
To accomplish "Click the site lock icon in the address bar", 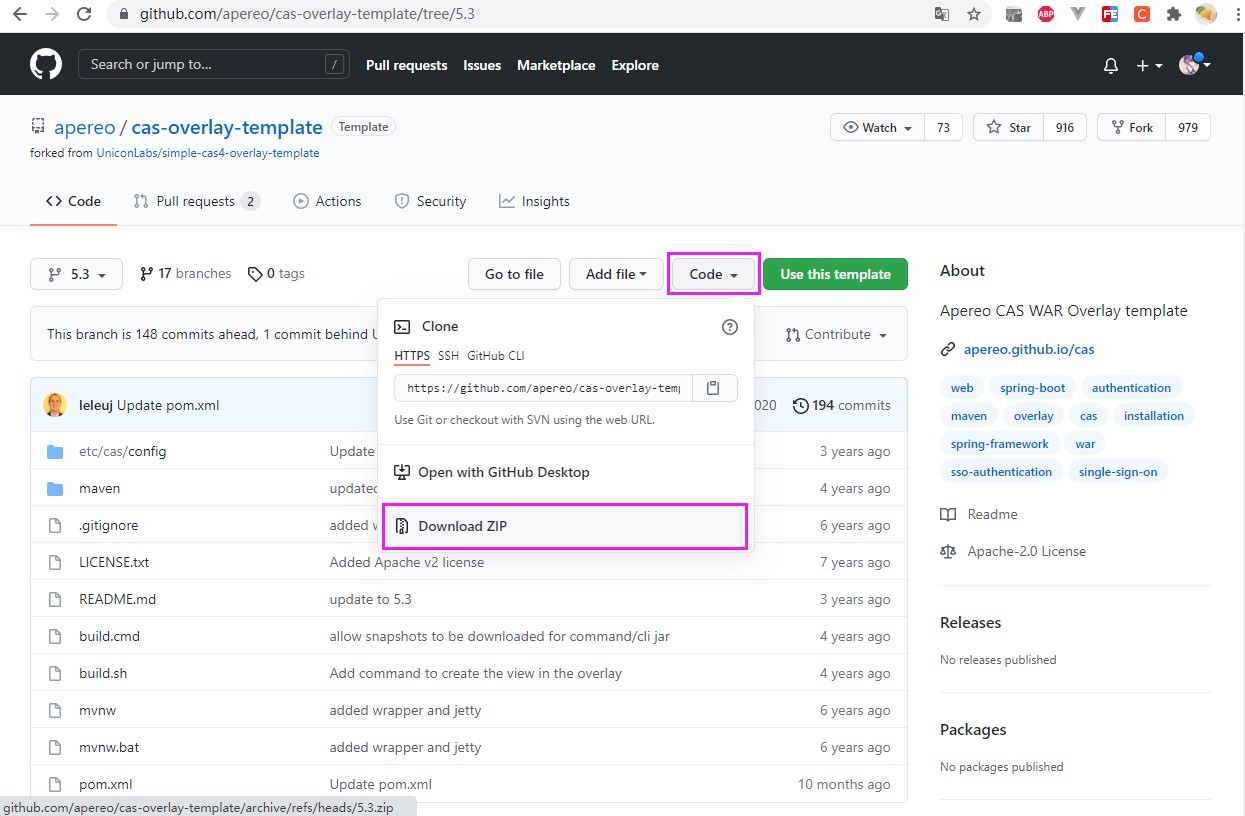I will pos(125,14).
